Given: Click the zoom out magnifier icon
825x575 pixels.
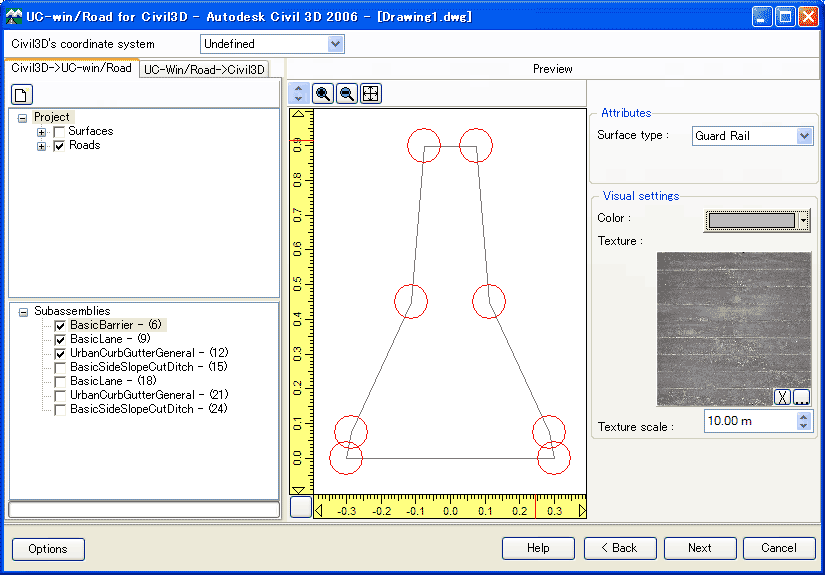Looking at the screenshot, I should tap(346, 94).
